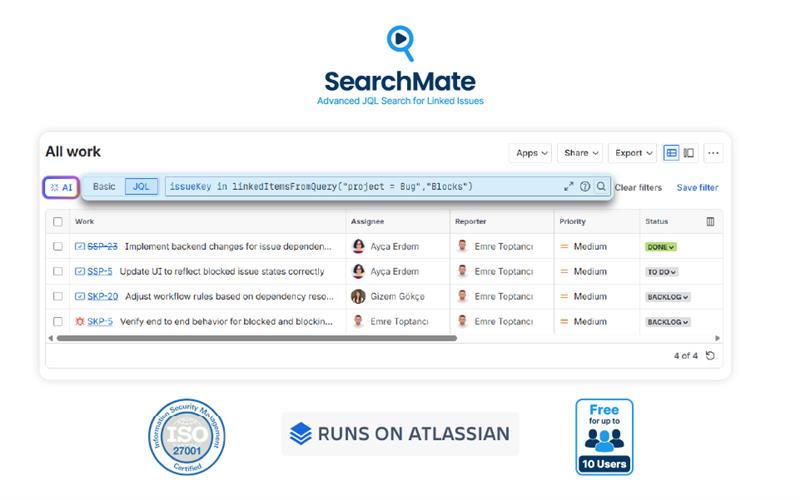Open issue link SSP-23
This screenshot has height=500, width=800.
click(102, 246)
